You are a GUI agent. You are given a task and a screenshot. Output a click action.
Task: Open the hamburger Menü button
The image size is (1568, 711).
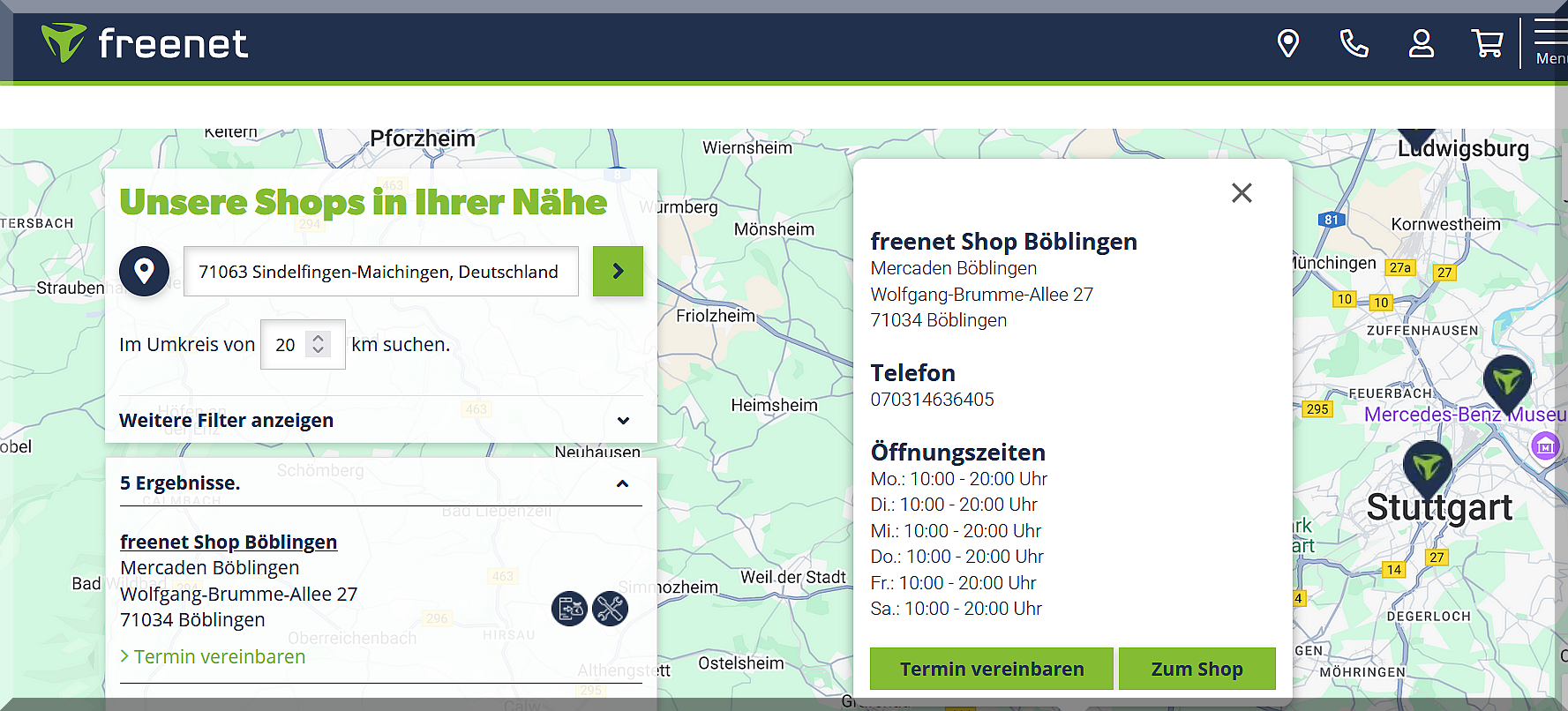pyautogui.click(x=1550, y=43)
